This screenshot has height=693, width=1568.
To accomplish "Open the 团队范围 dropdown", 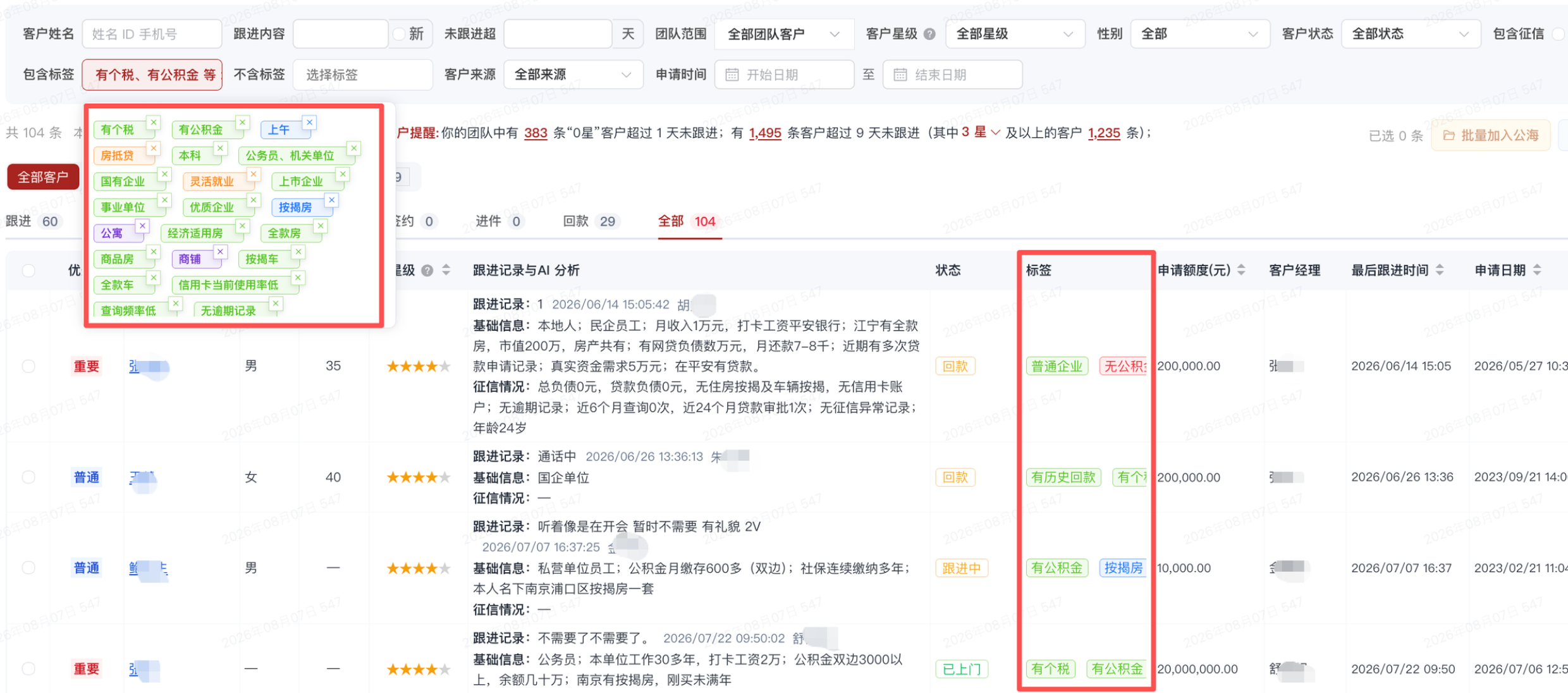I will coord(784,34).
